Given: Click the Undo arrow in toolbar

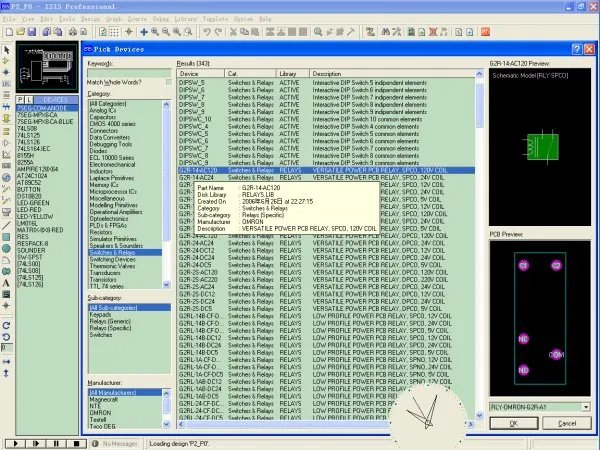Looking at the screenshot, I should pyautogui.click(x=205, y=32).
